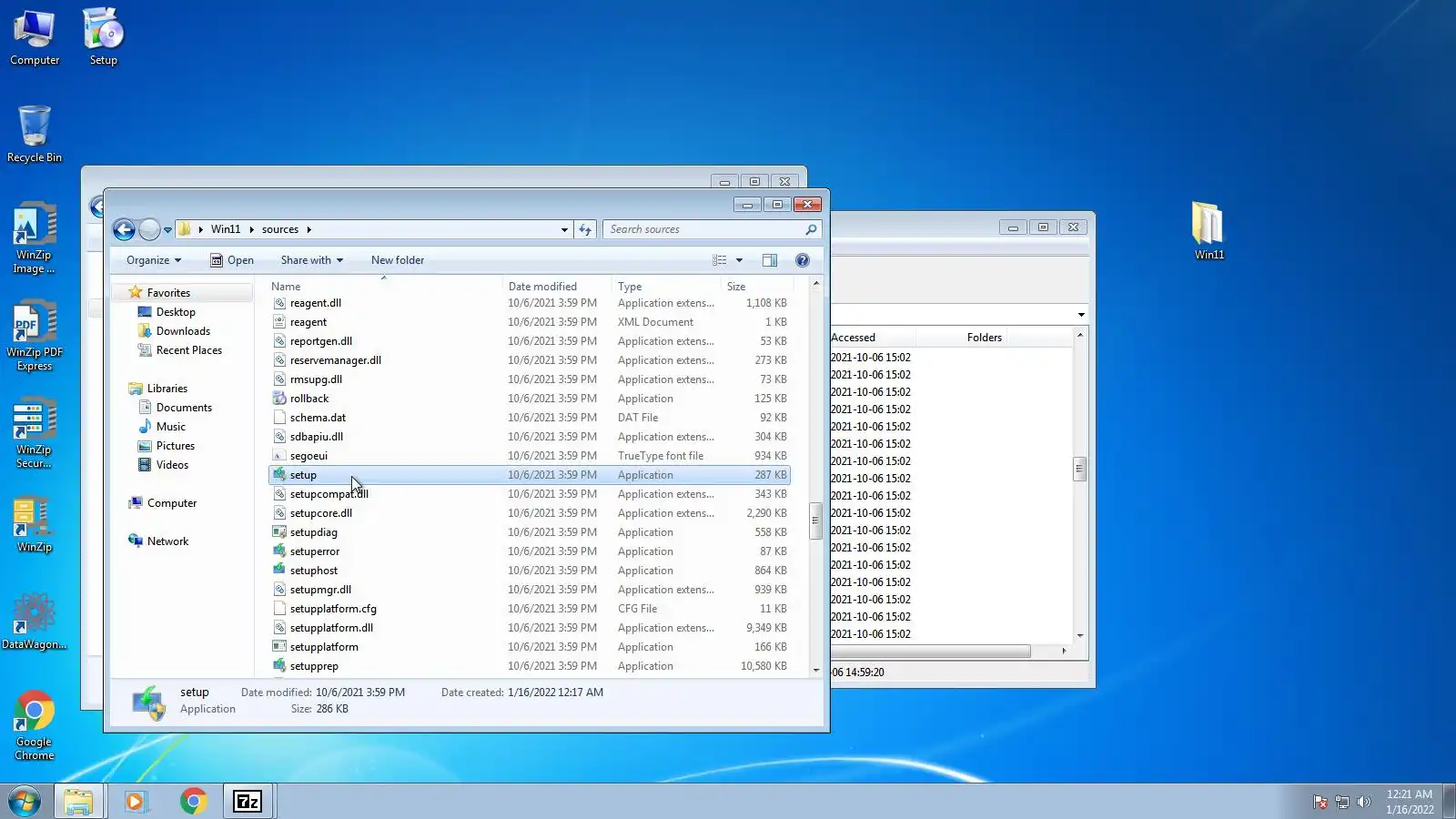Screen dimensions: 1456x819
Task: Select Recent Places in navigation pane
Action: [x=188, y=350]
